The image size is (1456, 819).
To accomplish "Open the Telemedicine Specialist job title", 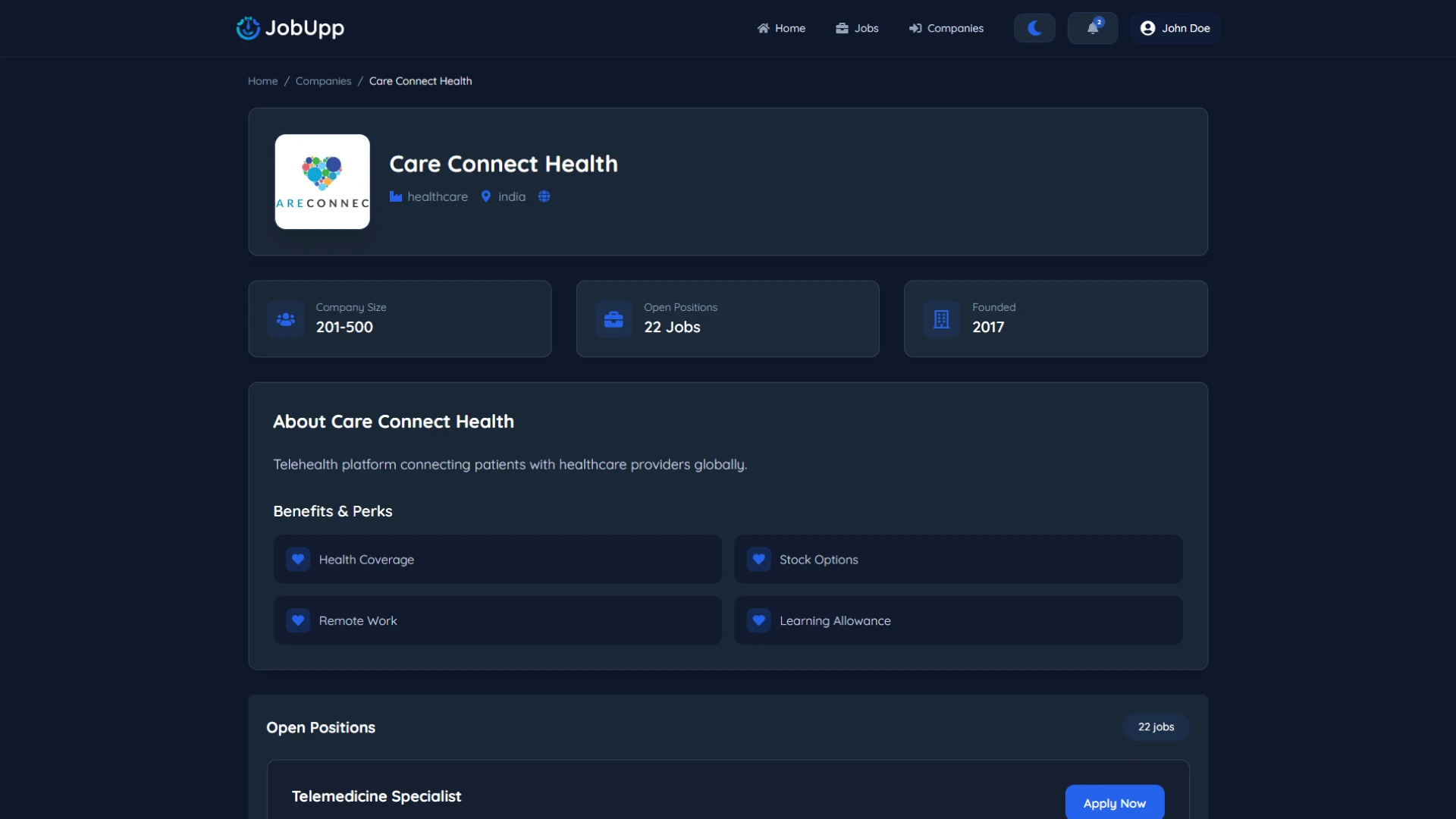I will (x=376, y=796).
